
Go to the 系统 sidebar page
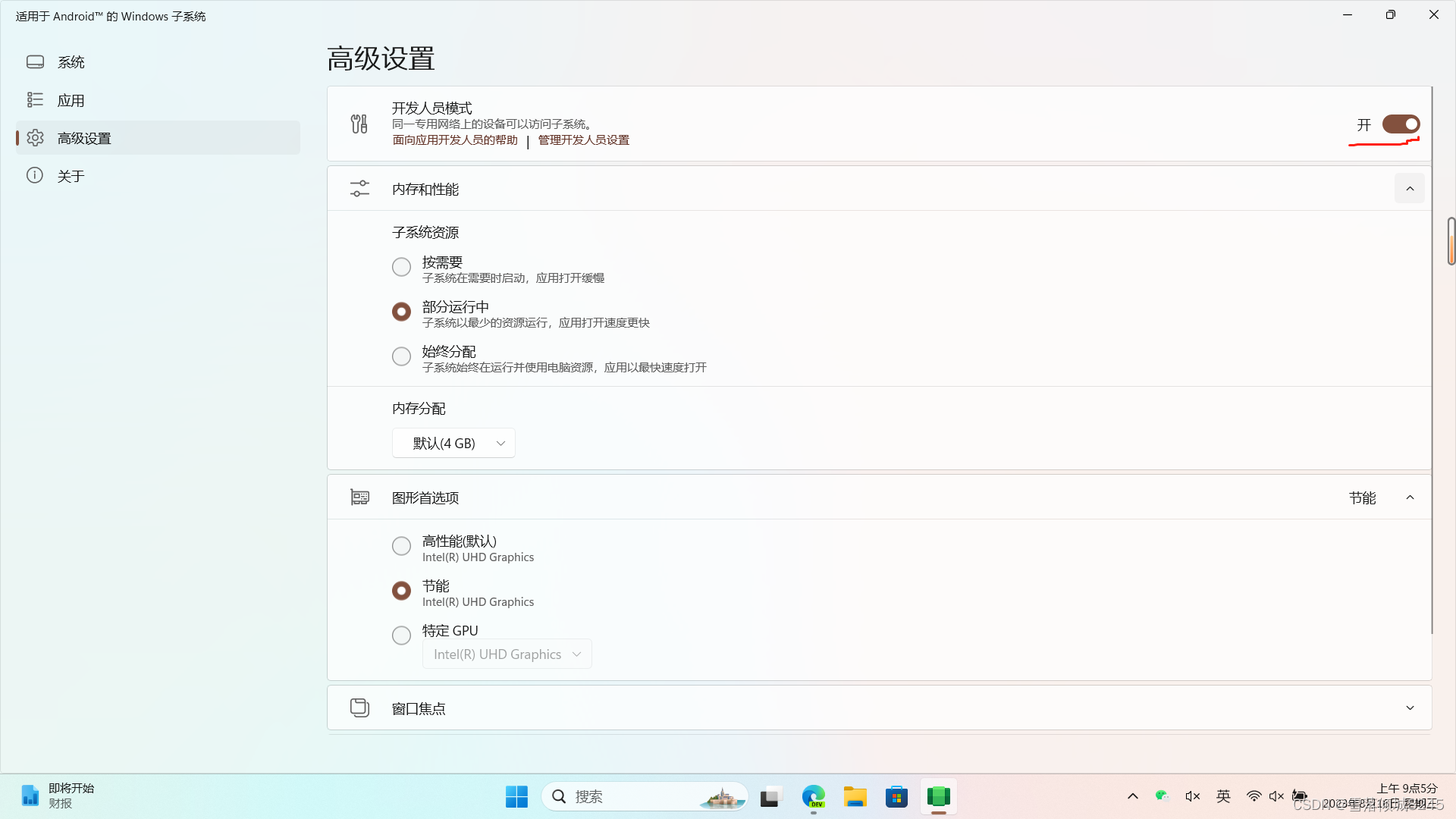click(x=71, y=62)
